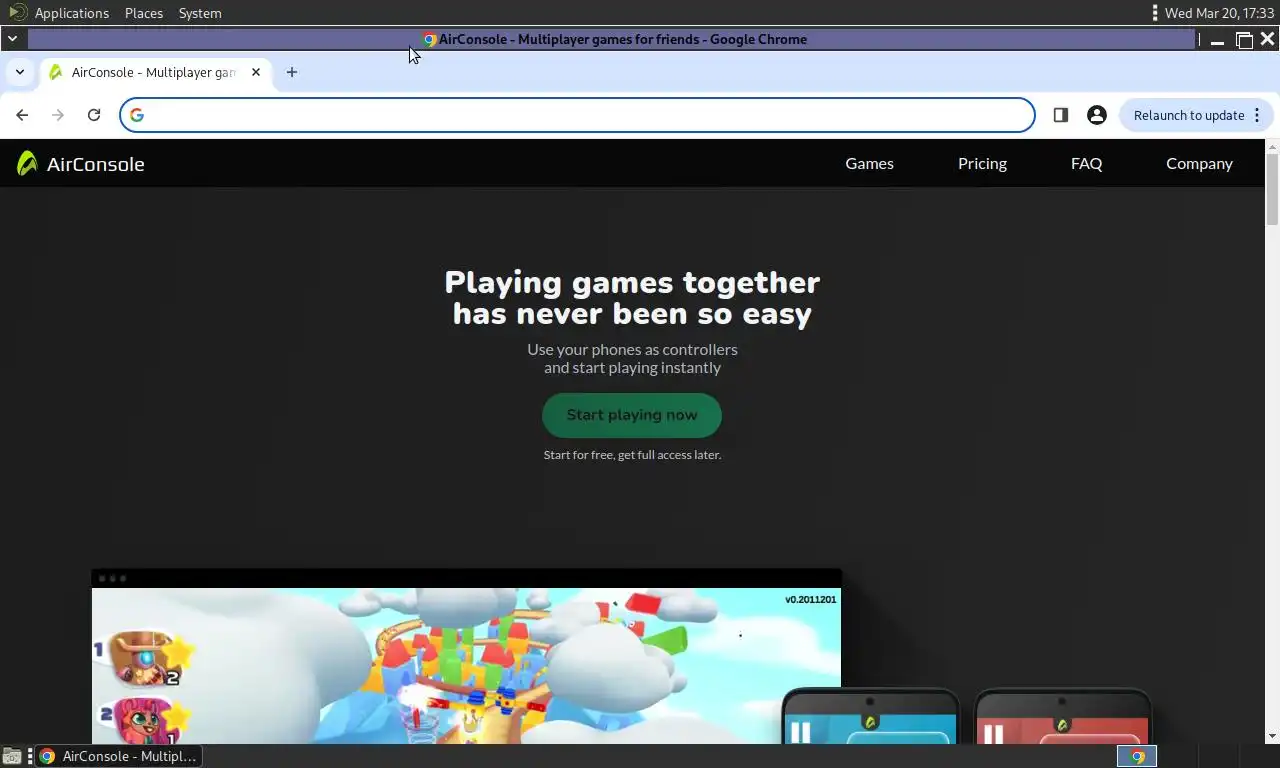
Task: Click the AirConsole taskbar window button
Action: [118, 756]
